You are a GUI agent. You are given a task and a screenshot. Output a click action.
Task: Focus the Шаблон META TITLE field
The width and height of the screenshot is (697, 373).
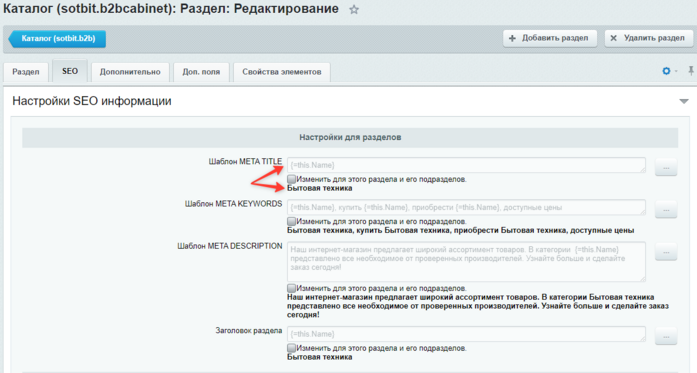click(x=466, y=165)
